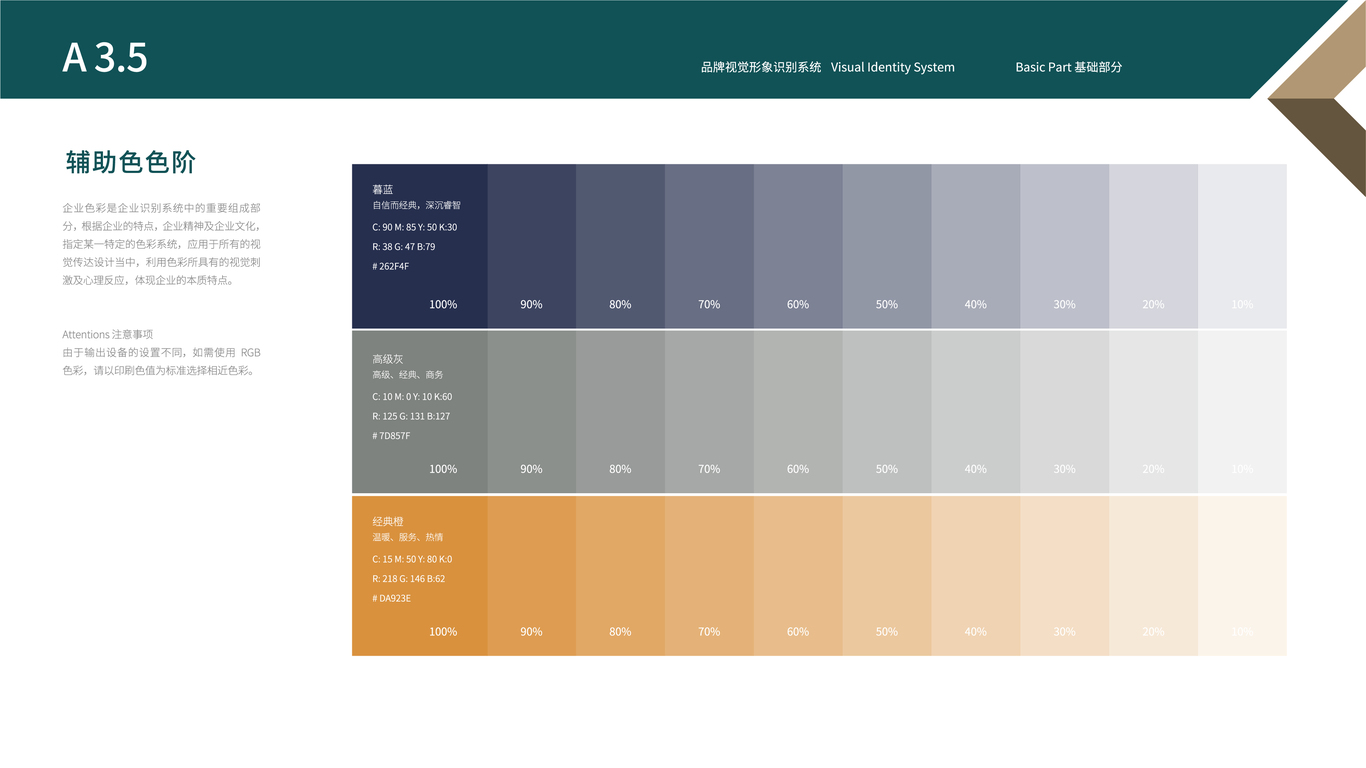Screen dimensions: 1366x768
Task: Click the R: 218 G: 146 B:62 value
Action: (x=409, y=578)
